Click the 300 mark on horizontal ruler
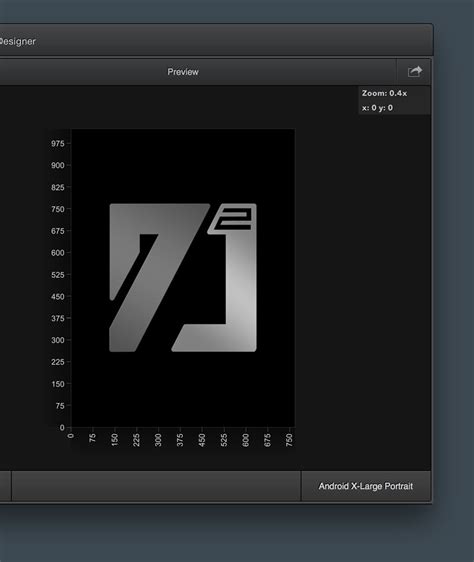The image size is (474, 562). coord(158,440)
